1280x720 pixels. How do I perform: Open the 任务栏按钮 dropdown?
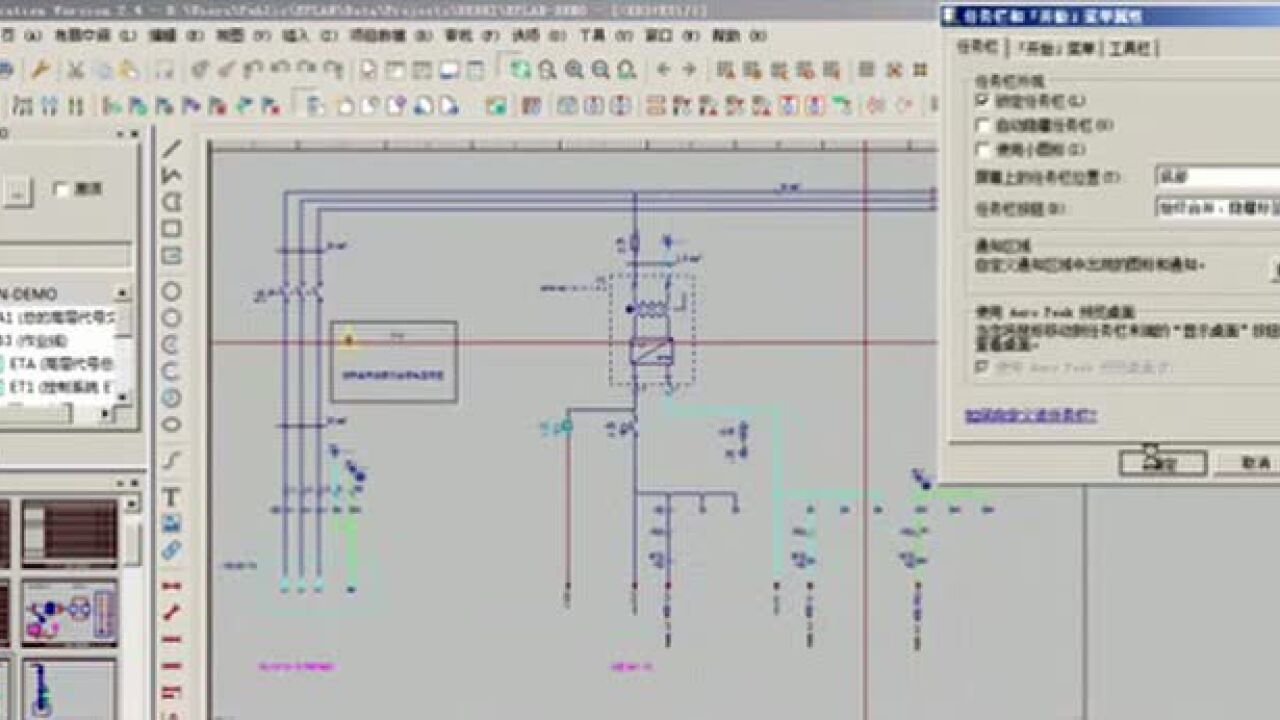[x=1200, y=207]
